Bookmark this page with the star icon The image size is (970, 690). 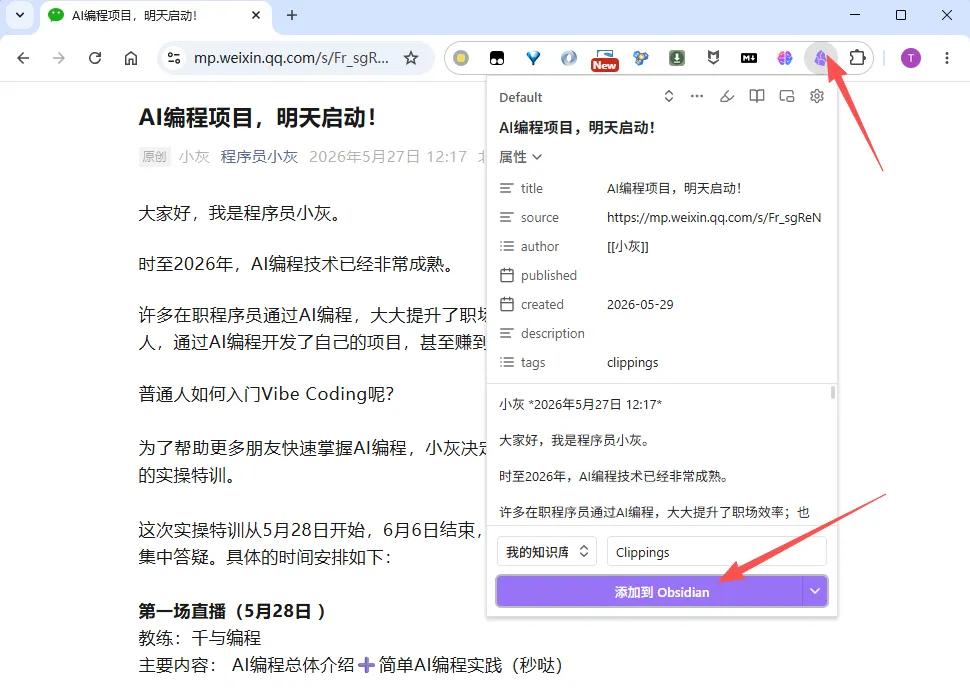(x=411, y=58)
